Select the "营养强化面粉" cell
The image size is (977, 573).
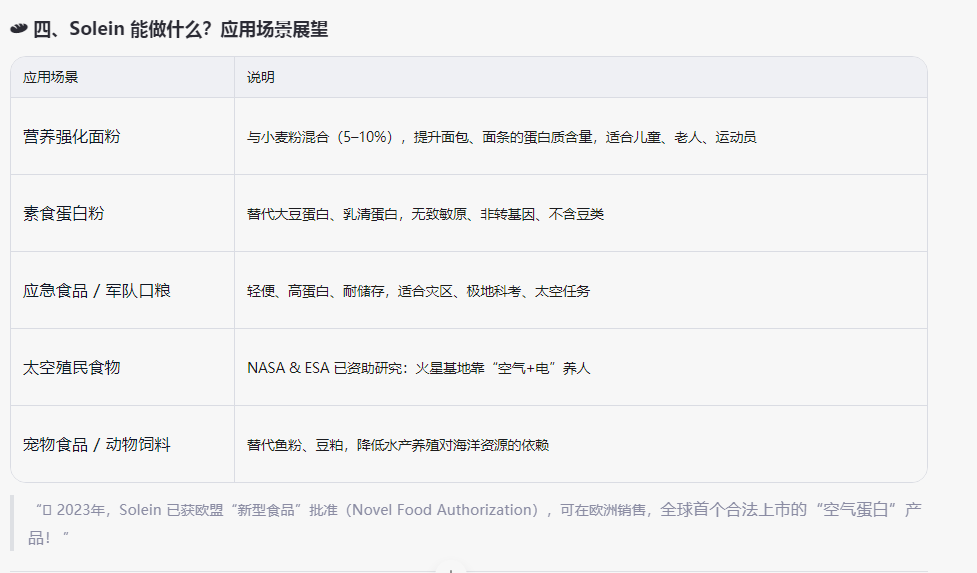(122, 136)
